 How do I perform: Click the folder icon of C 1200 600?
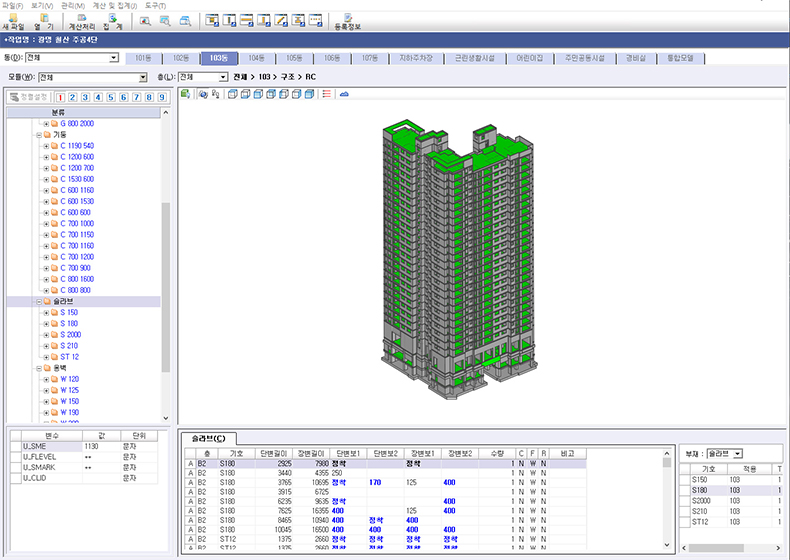[x=54, y=157]
